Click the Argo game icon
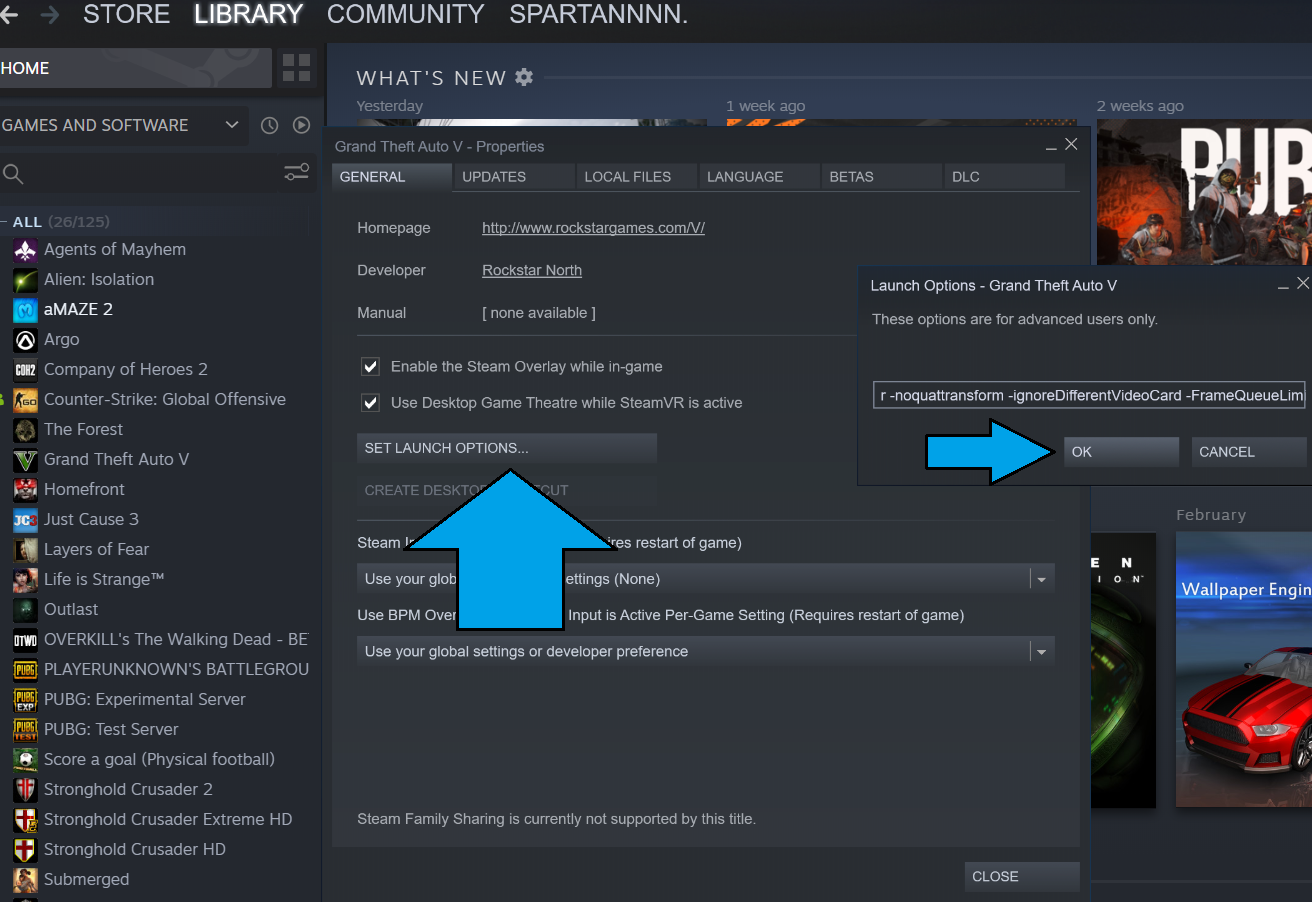The width and height of the screenshot is (1312, 902). (x=25, y=340)
